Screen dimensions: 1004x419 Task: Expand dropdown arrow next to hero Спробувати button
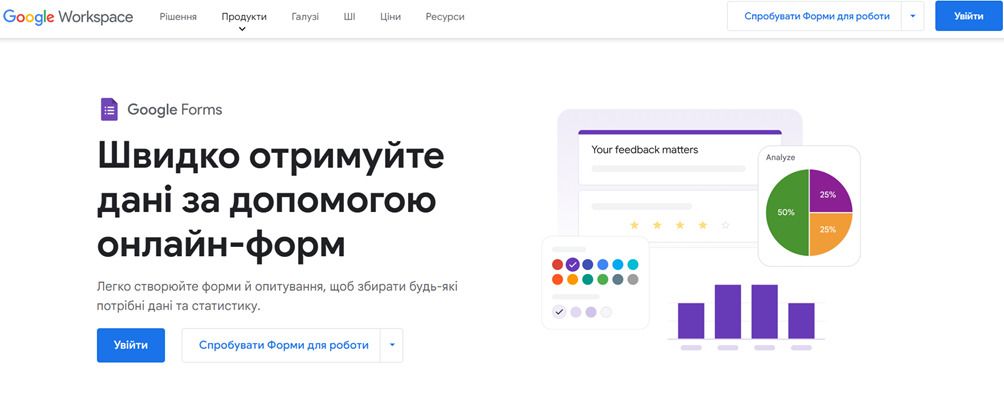click(392, 345)
